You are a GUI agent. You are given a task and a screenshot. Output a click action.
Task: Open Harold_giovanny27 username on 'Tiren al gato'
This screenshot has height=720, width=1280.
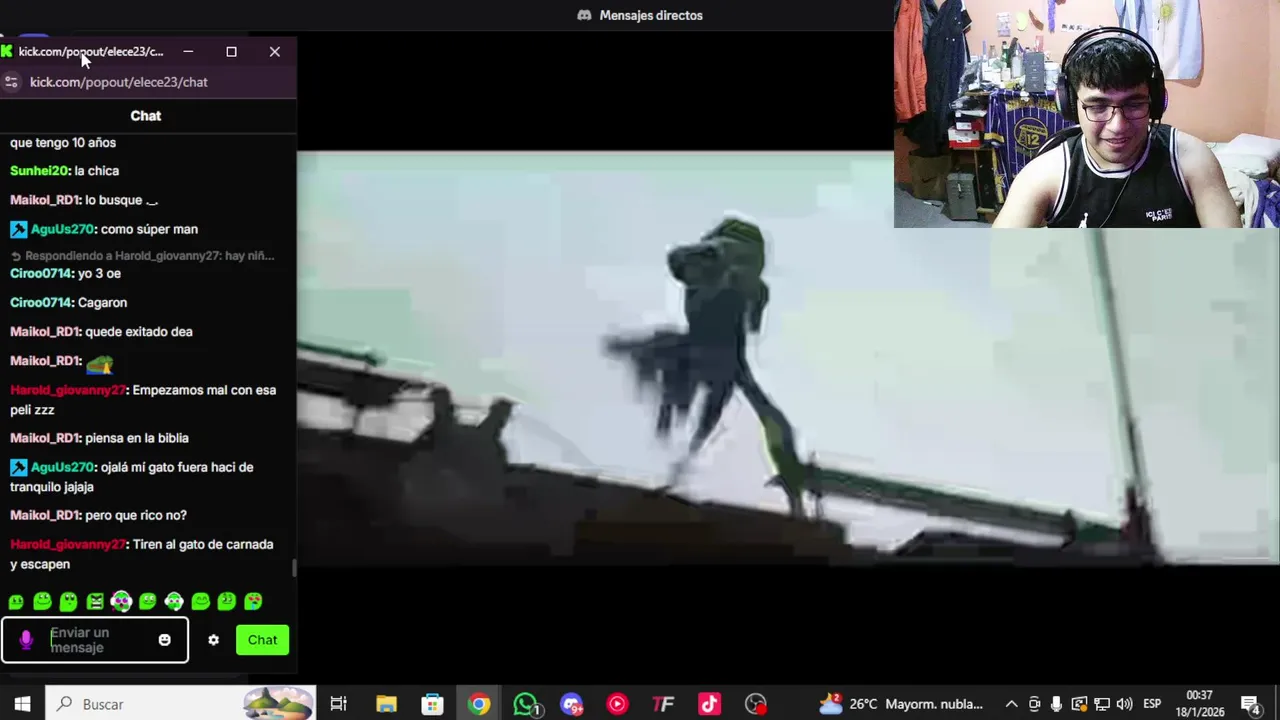pyautogui.click(x=67, y=544)
